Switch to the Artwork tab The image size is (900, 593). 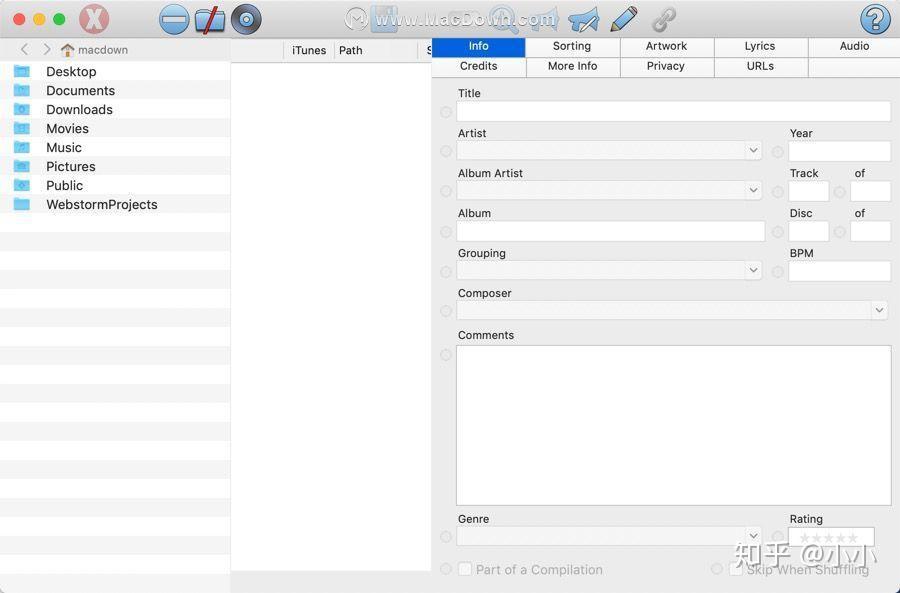coord(665,45)
